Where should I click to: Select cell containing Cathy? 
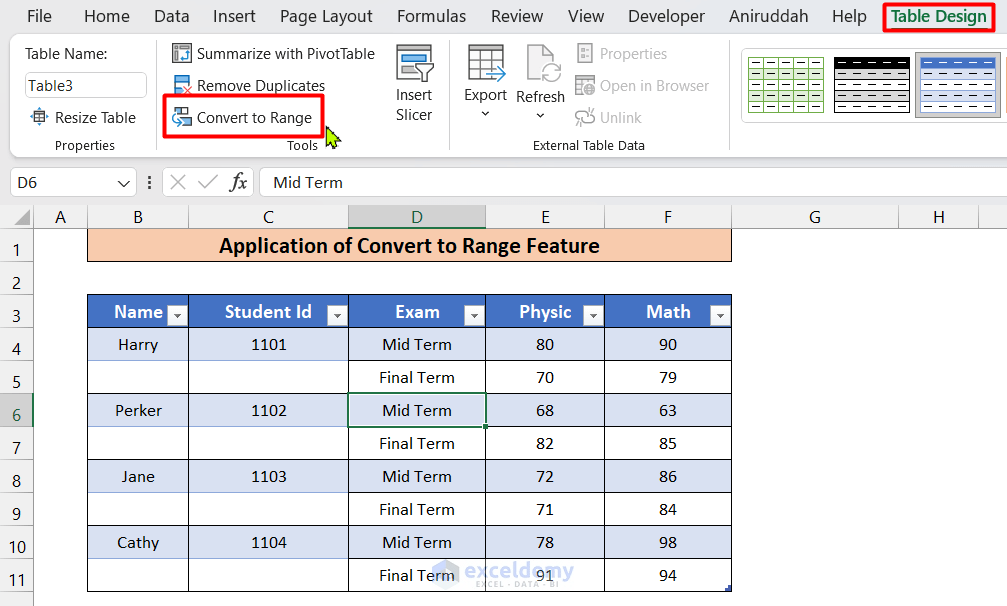tap(137, 542)
